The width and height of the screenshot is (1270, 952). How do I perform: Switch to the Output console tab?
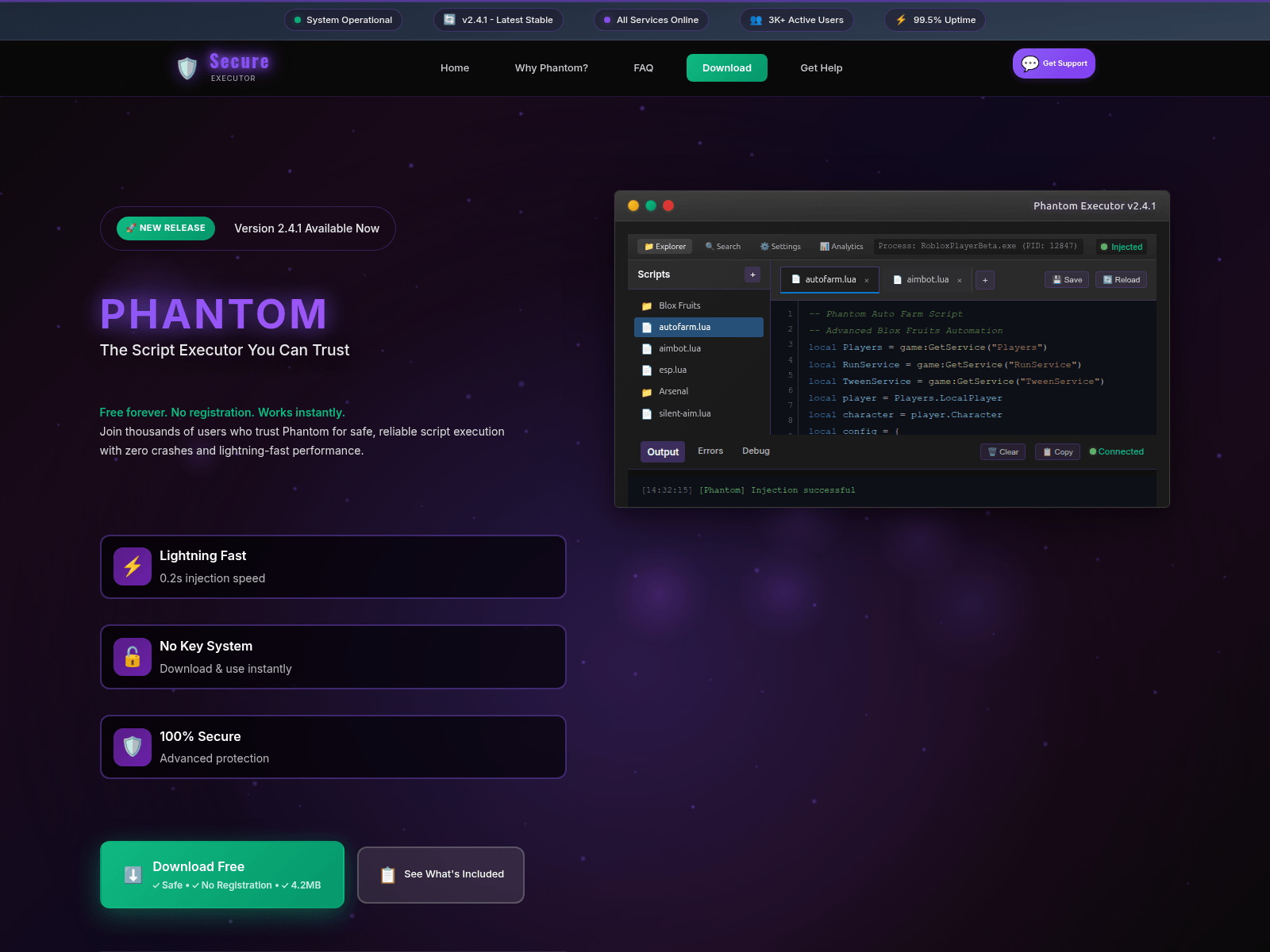(663, 452)
